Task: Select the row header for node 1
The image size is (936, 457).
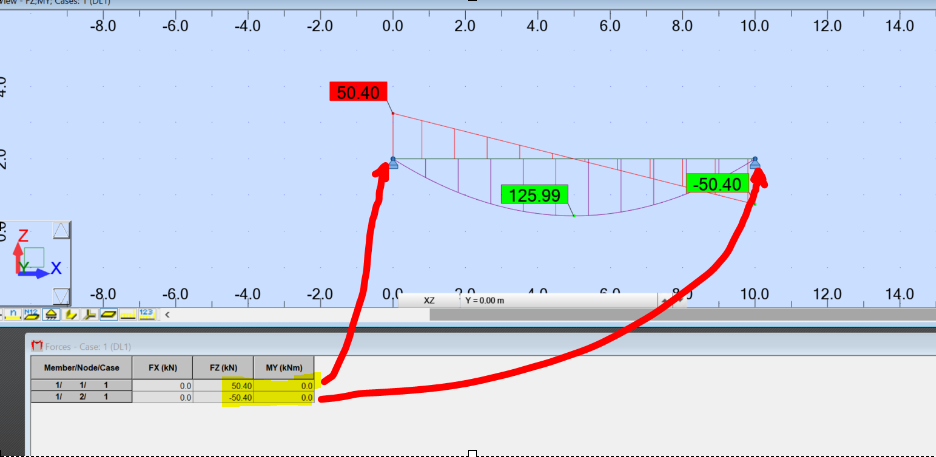Action: click(81, 385)
